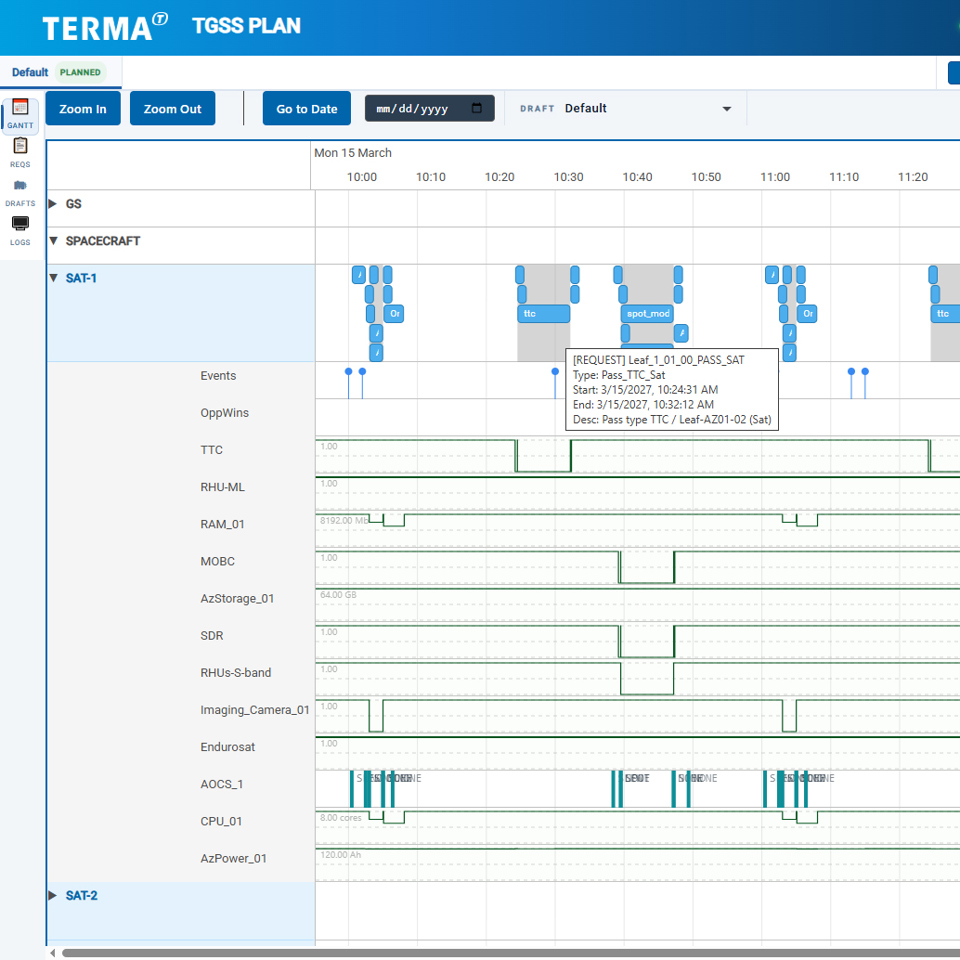Image resolution: width=960 pixels, height=960 pixels.
Task: Click the Go to Date button
Action: 307,108
